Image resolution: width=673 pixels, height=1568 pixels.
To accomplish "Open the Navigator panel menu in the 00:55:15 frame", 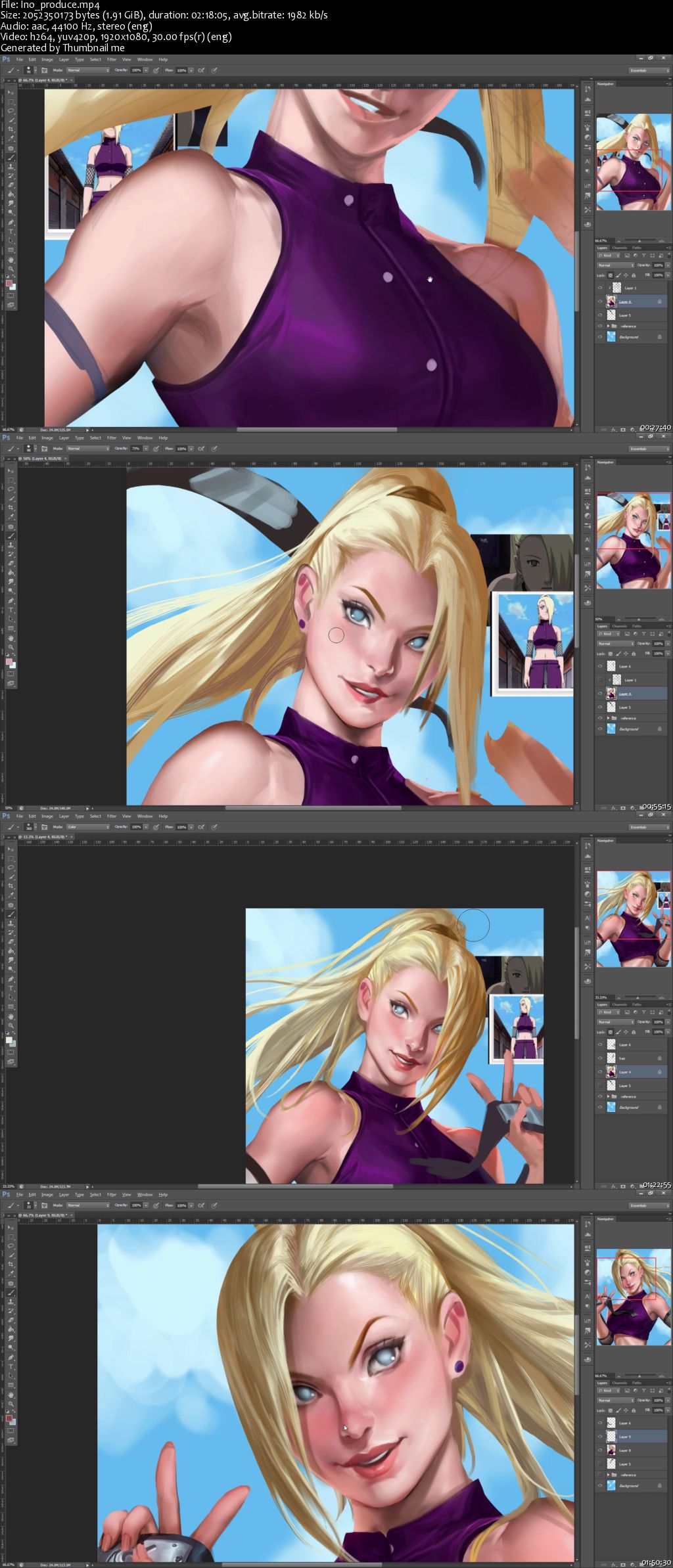I will [x=668, y=462].
